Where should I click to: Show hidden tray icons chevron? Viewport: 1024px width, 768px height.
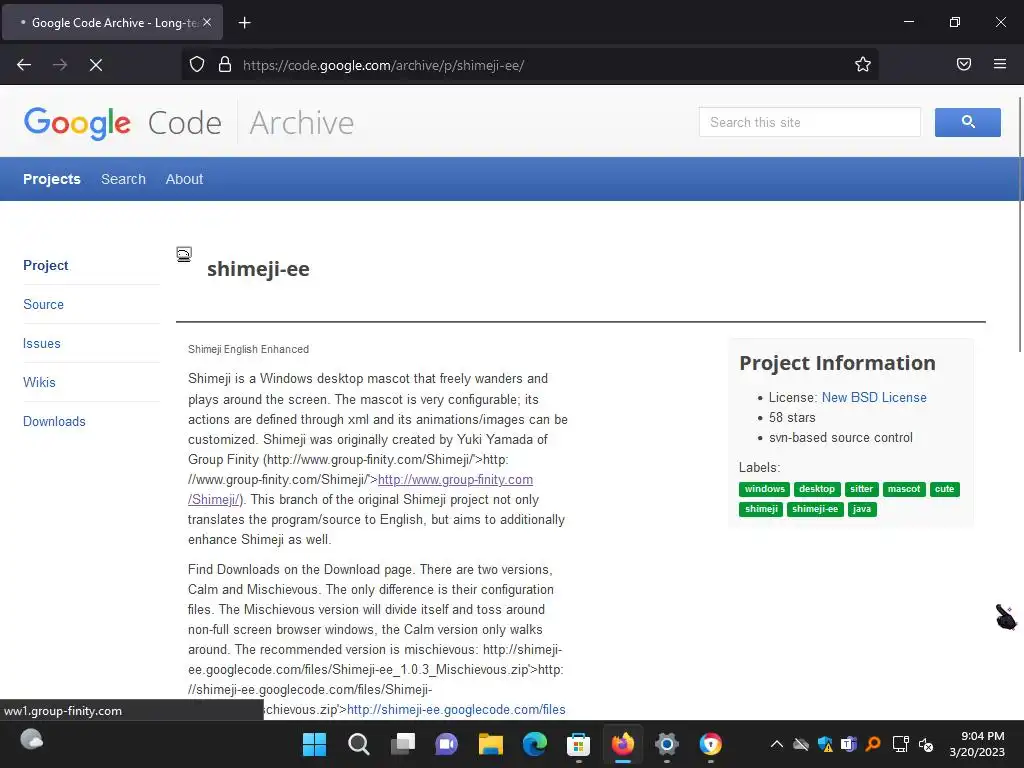point(776,744)
